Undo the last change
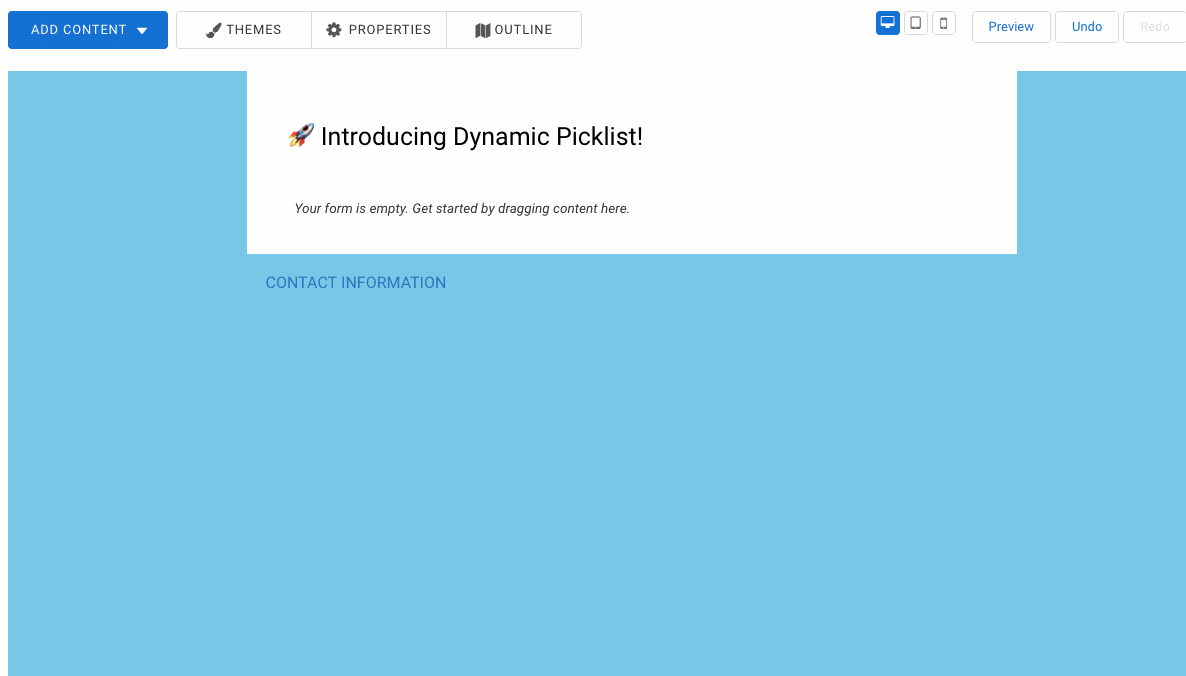 1087,26
